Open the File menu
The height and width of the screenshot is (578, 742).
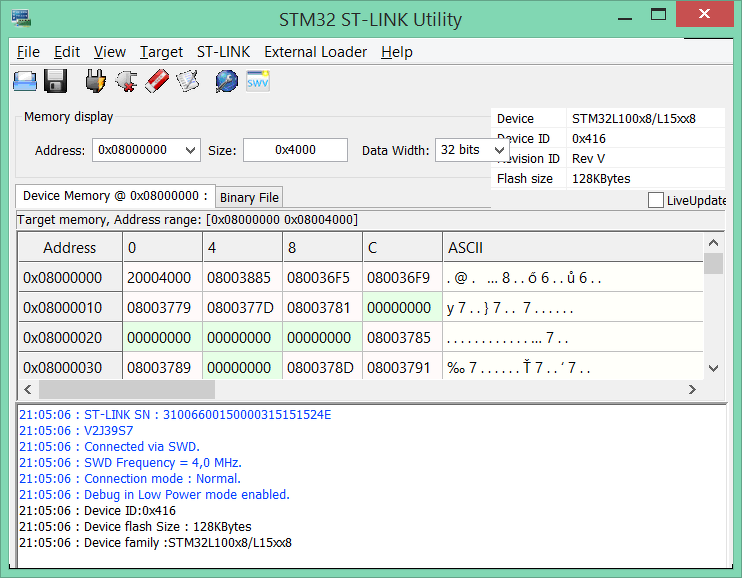[x=28, y=52]
